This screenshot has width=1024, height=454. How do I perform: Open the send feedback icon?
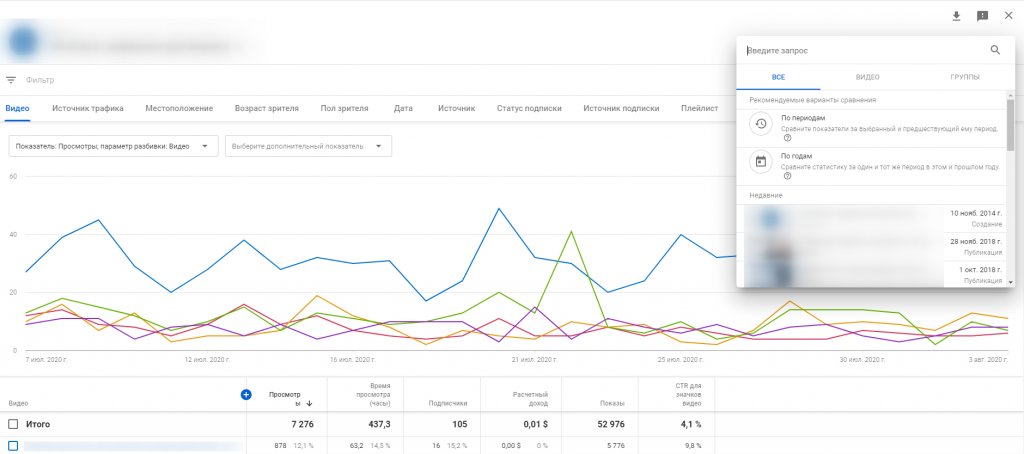(982, 16)
